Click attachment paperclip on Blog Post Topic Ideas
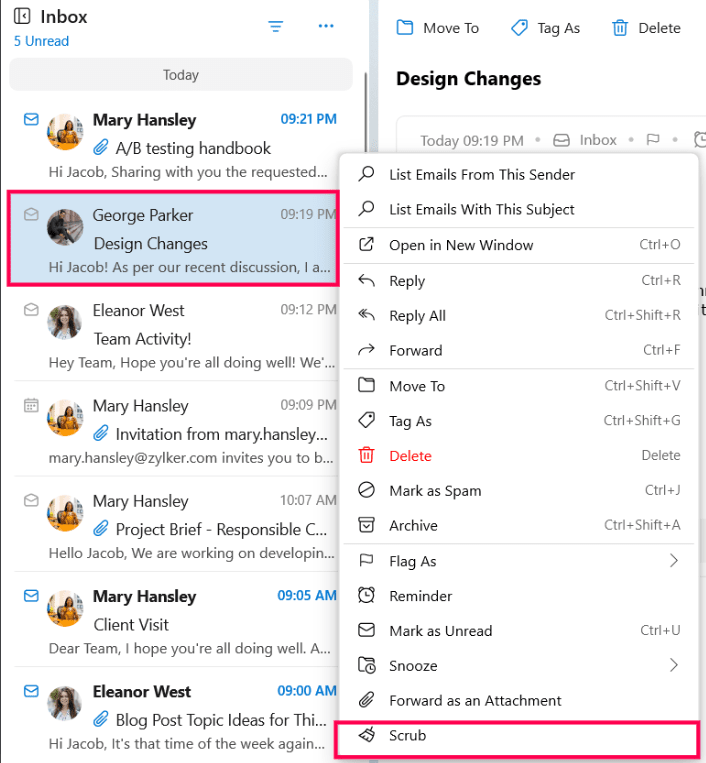The image size is (706, 763). pyautogui.click(x=101, y=719)
